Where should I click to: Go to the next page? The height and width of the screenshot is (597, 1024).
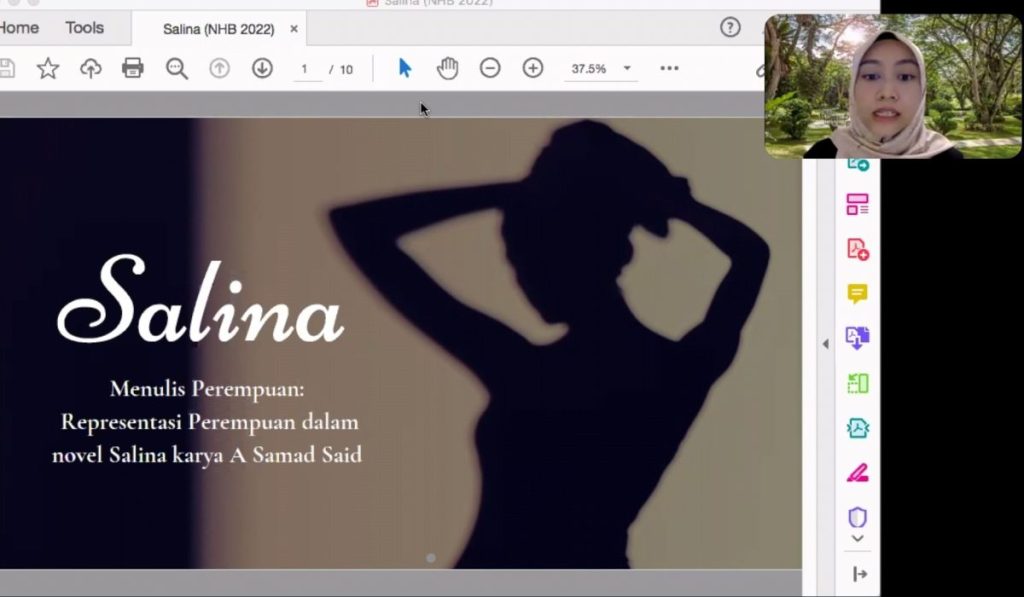(x=263, y=68)
